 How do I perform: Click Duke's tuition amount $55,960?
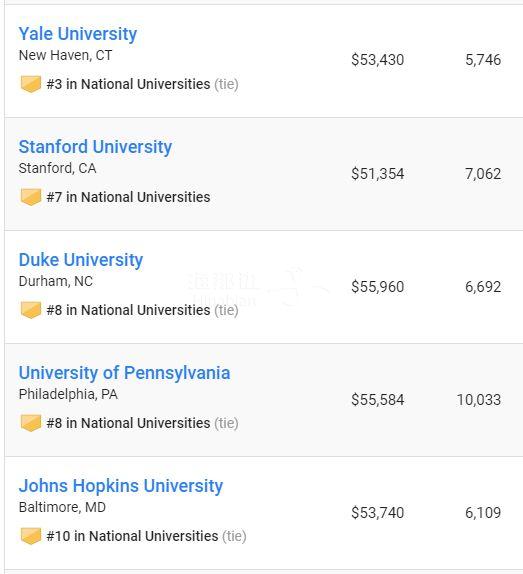378,287
